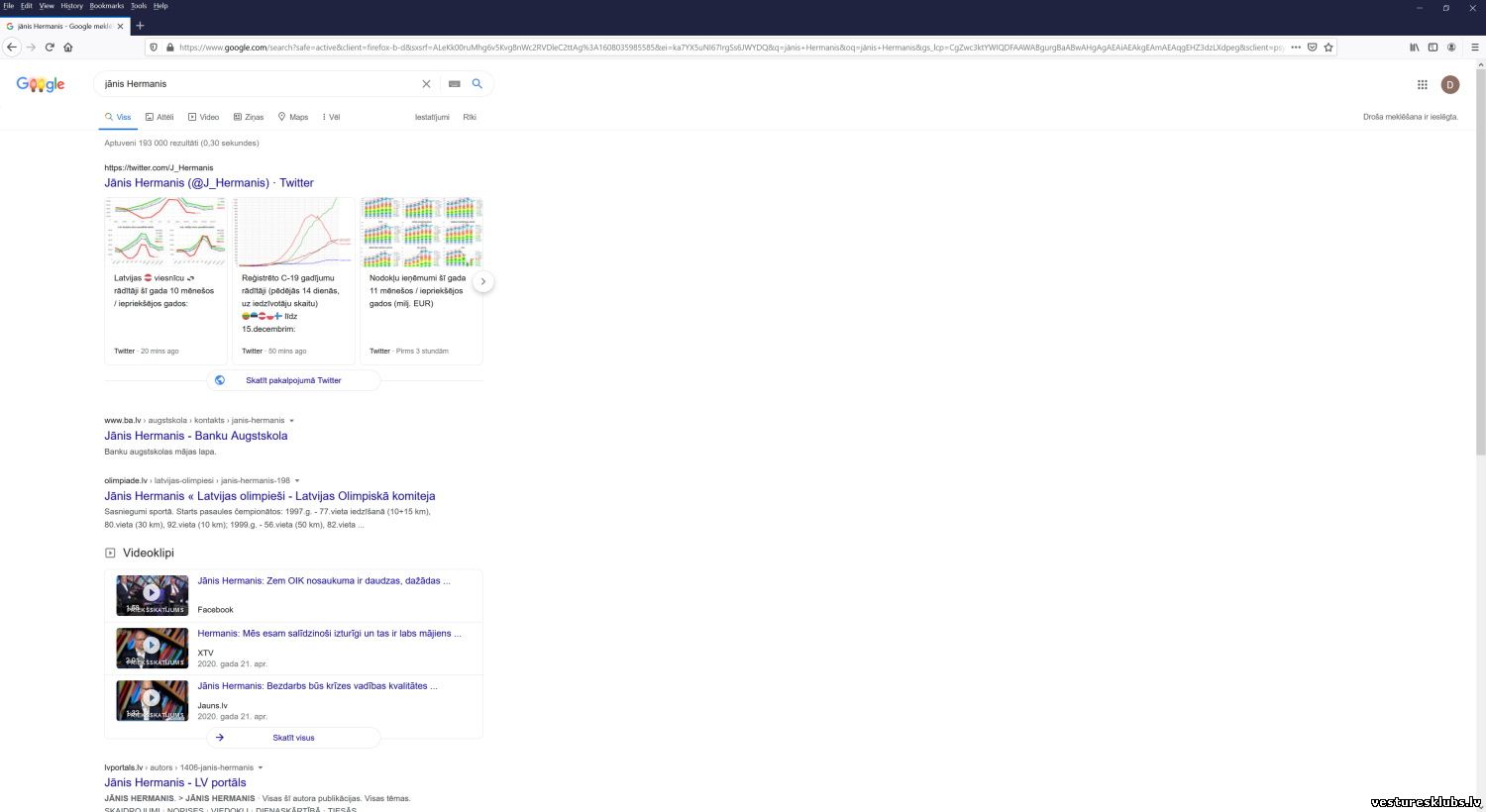Screen dimensions: 1486x812
Task: Advance the Twitter carousel with the arrow
Action: tap(482, 281)
